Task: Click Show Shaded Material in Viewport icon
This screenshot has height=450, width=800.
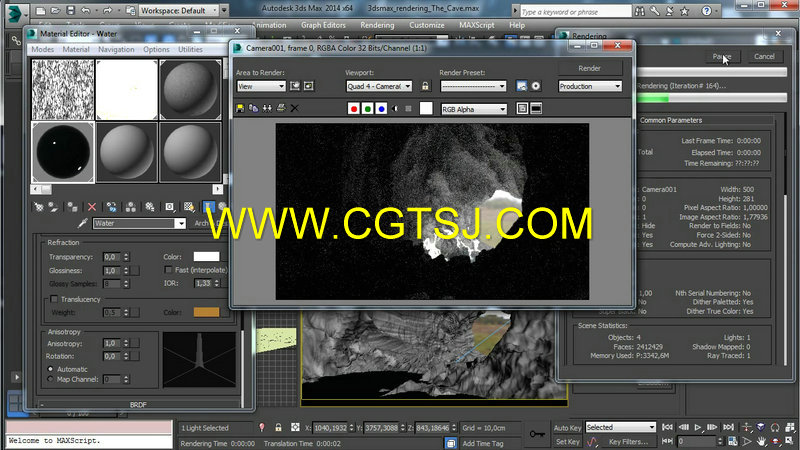Action: pyautogui.click(x=189, y=207)
